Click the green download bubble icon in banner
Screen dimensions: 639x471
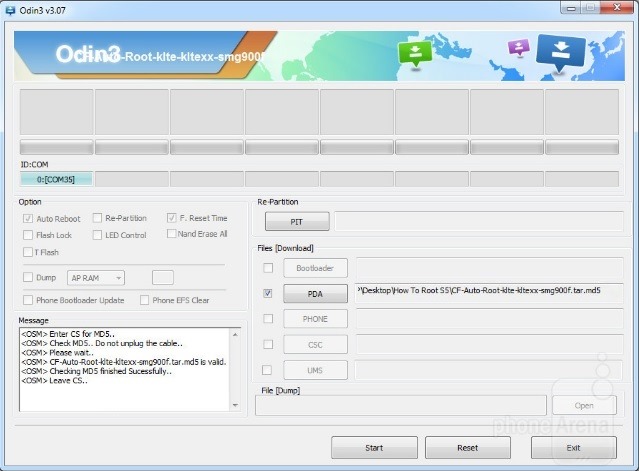pos(415,53)
